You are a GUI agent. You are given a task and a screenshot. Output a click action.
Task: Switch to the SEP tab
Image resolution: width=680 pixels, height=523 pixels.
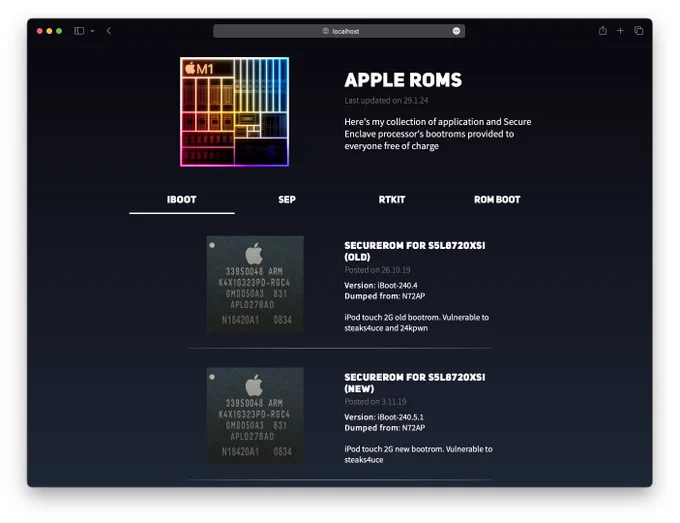click(287, 199)
